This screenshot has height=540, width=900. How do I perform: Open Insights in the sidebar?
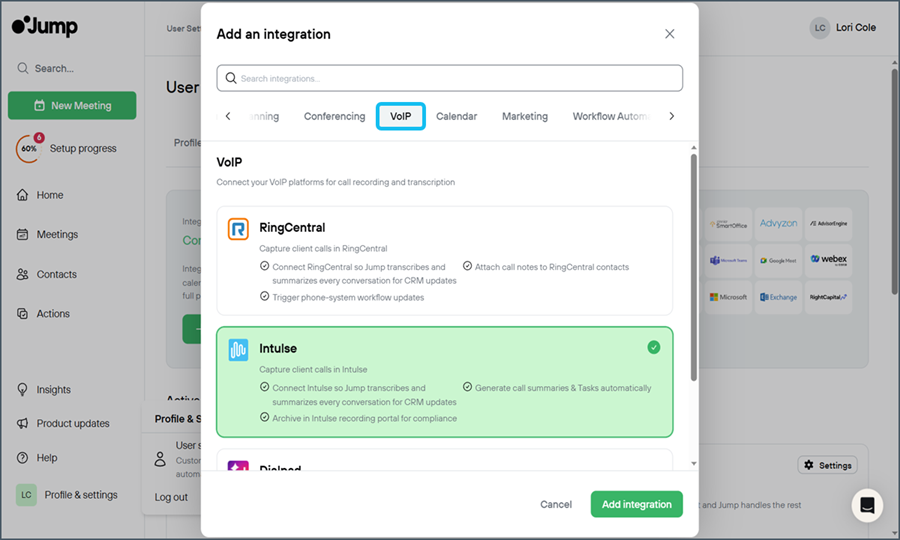coord(44,390)
